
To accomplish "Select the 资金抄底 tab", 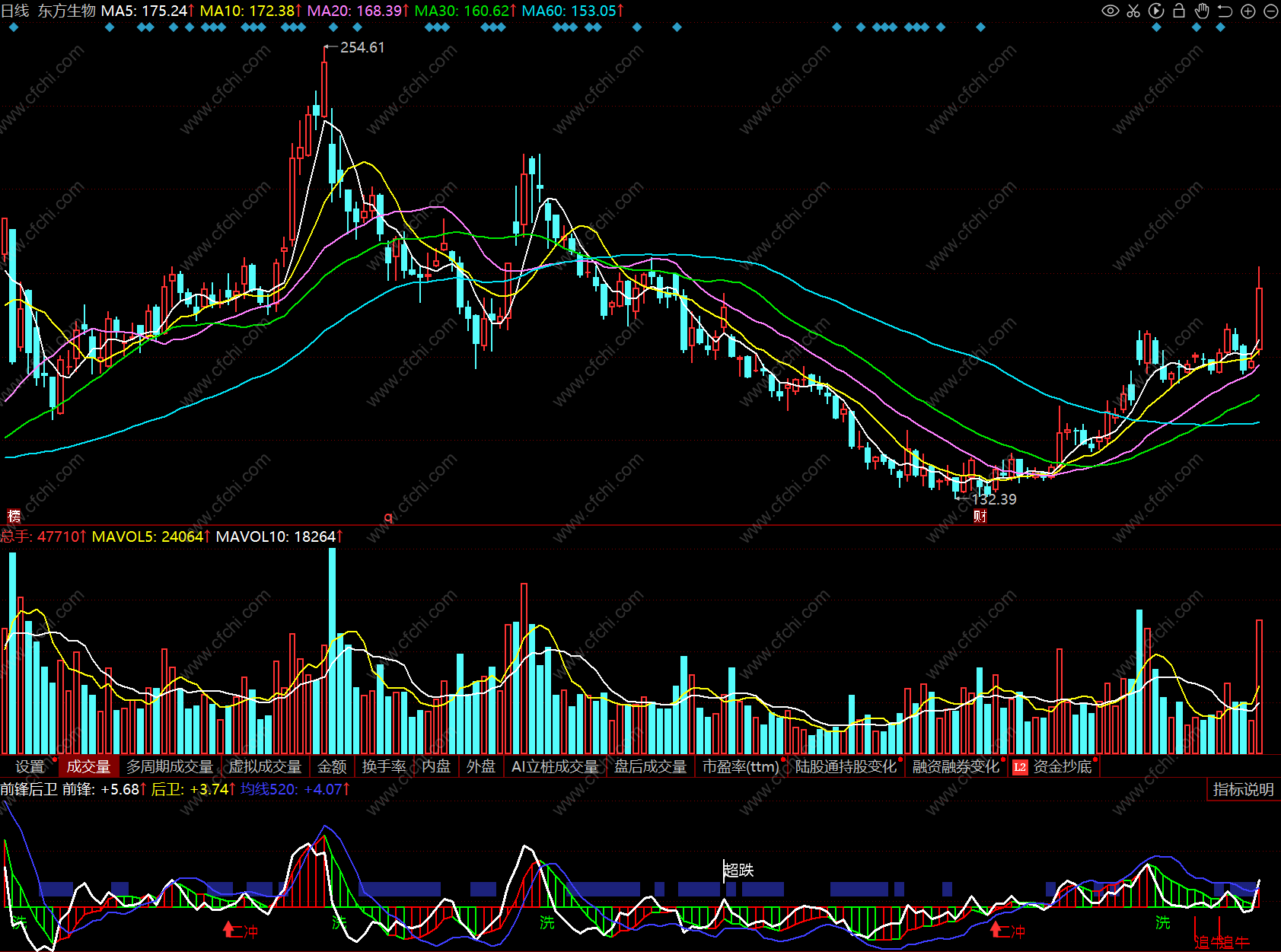I will pos(1063,766).
